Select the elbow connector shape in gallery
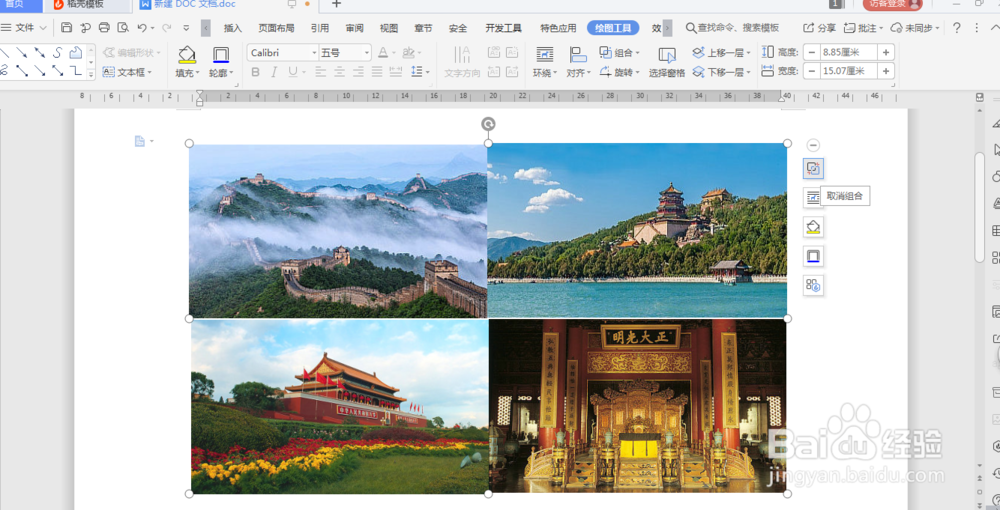 [76, 71]
